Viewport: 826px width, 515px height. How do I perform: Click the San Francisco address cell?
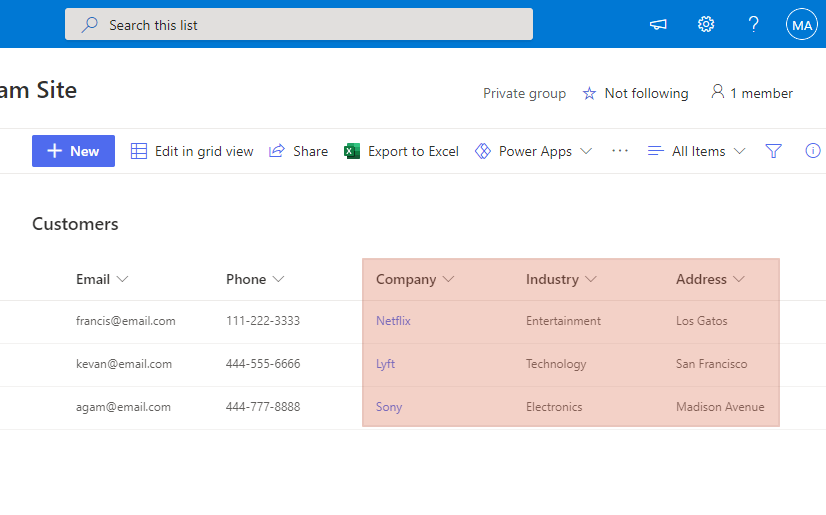711,364
